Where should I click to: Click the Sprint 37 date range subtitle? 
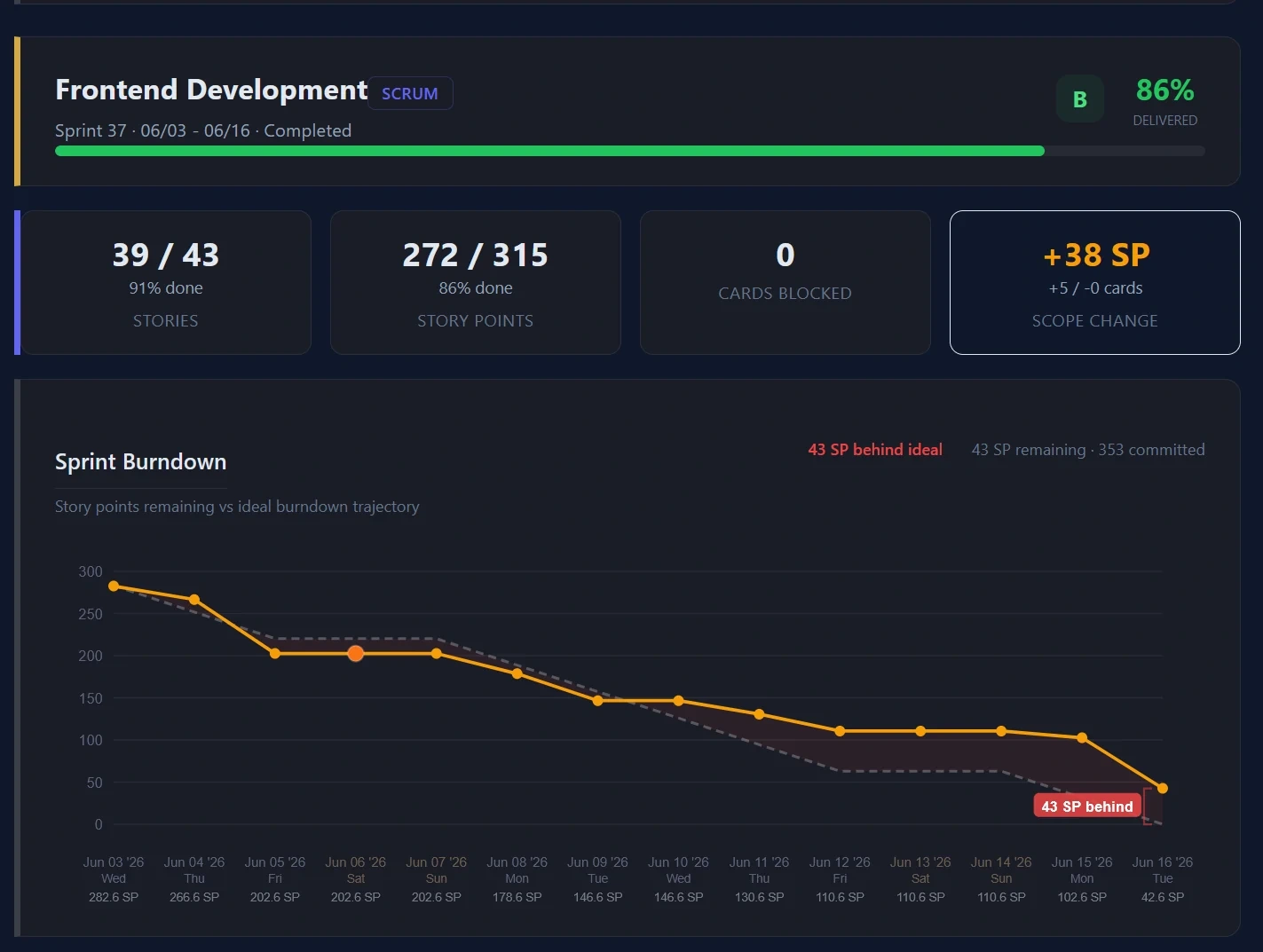click(203, 130)
